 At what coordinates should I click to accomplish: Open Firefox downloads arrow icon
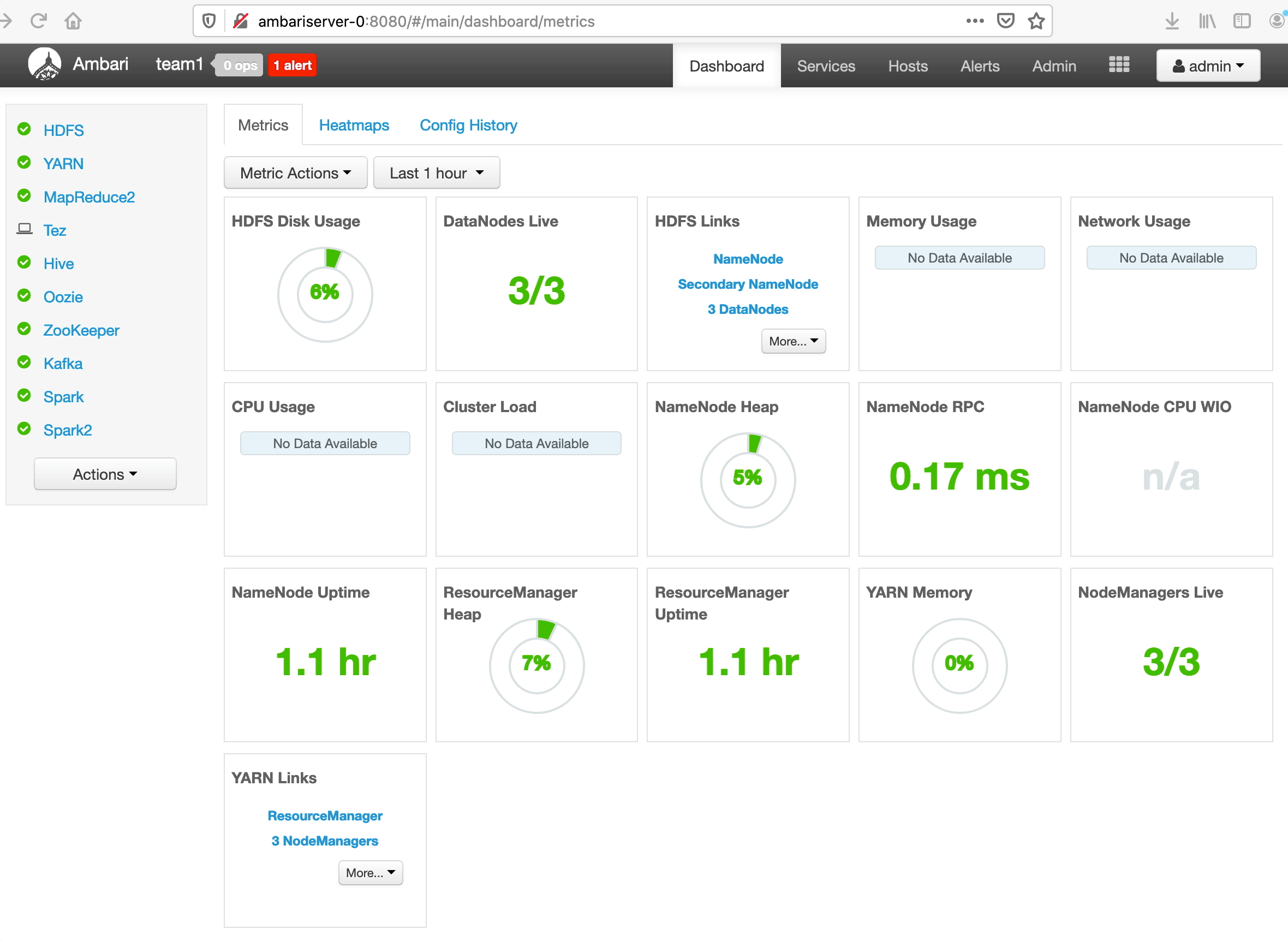[x=1171, y=22]
